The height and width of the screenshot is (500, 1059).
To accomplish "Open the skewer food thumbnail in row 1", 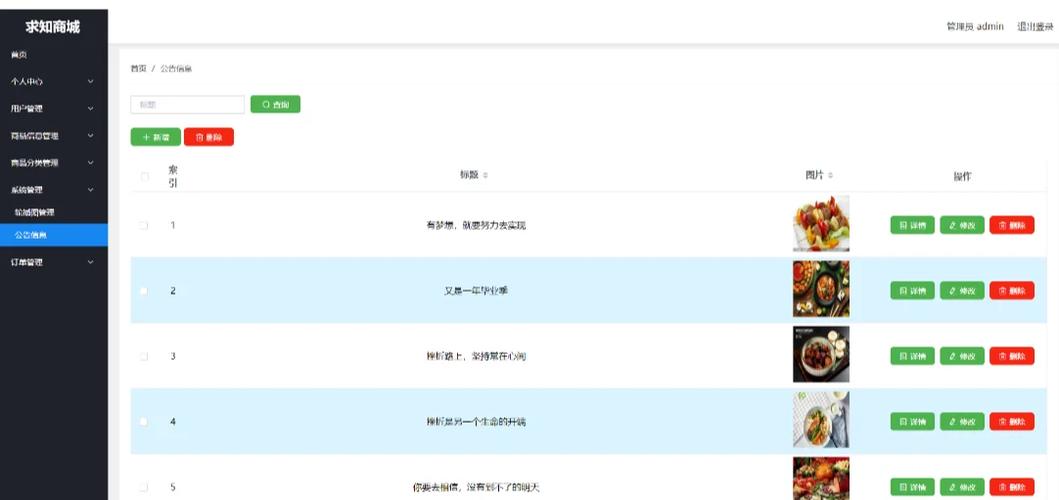I will click(821, 224).
